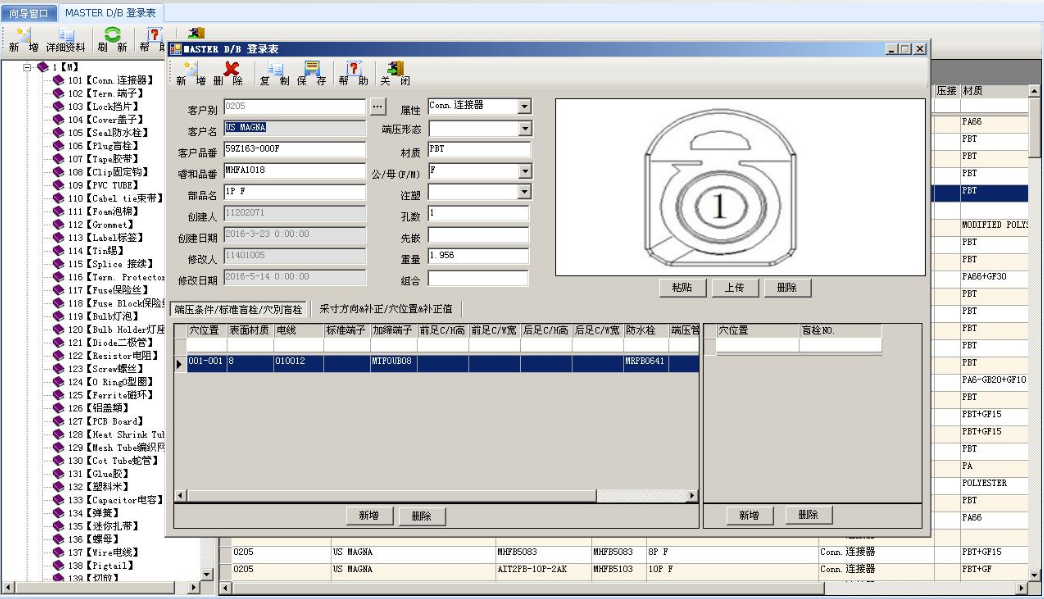The height and width of the screenshot is (599, 1044).
Task: Click the empty 组合 input field
Action: click(x=479, y=278)
